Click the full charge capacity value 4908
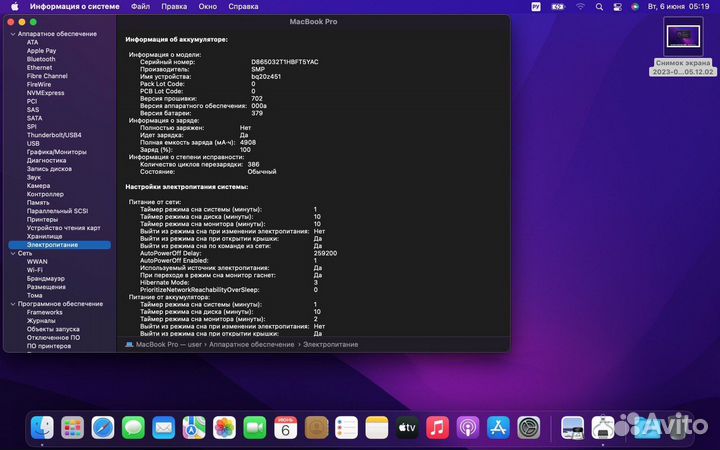 point(248,142)
